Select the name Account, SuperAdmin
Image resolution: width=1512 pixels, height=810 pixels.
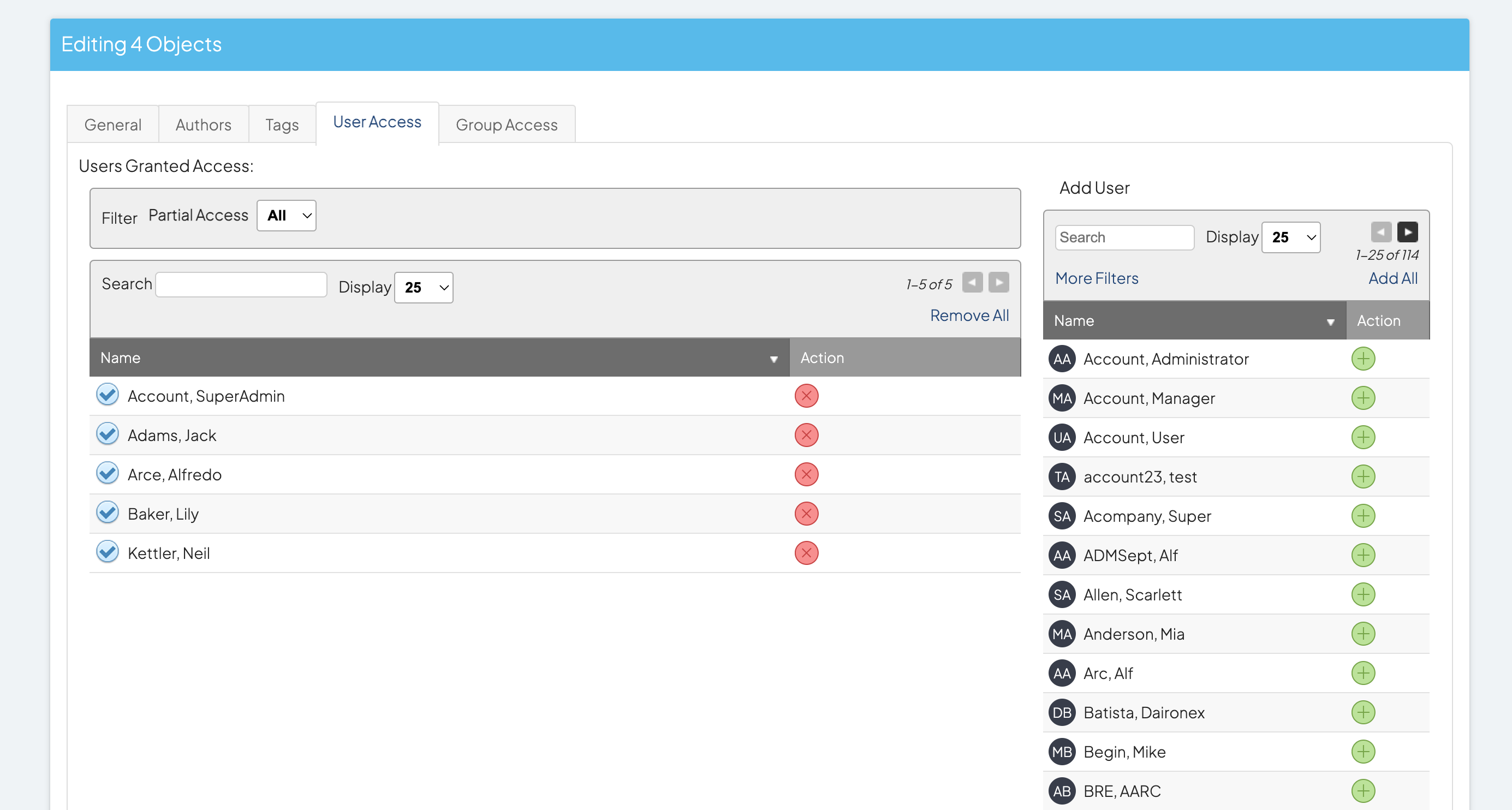pyautogui.click(x=206, y=396)
